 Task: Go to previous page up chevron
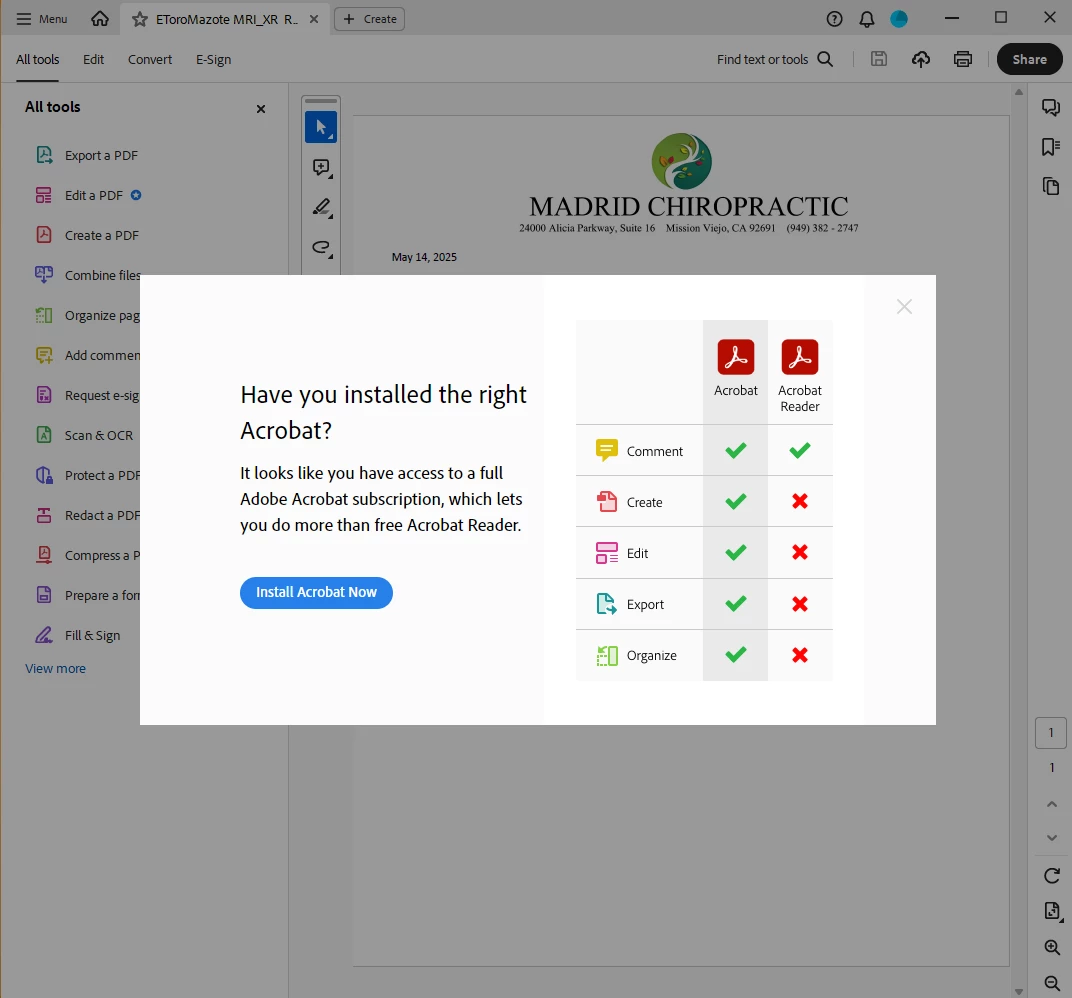1051,804
